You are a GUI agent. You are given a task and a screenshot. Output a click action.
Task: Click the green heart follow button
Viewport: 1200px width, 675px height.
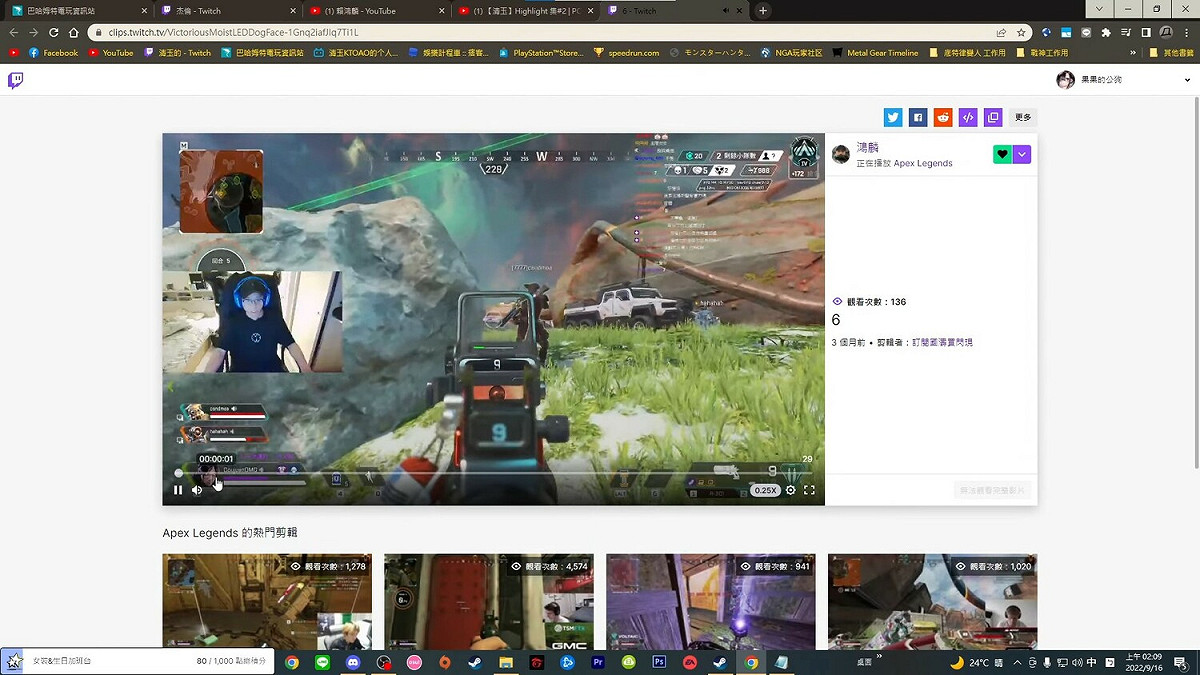1002,154
